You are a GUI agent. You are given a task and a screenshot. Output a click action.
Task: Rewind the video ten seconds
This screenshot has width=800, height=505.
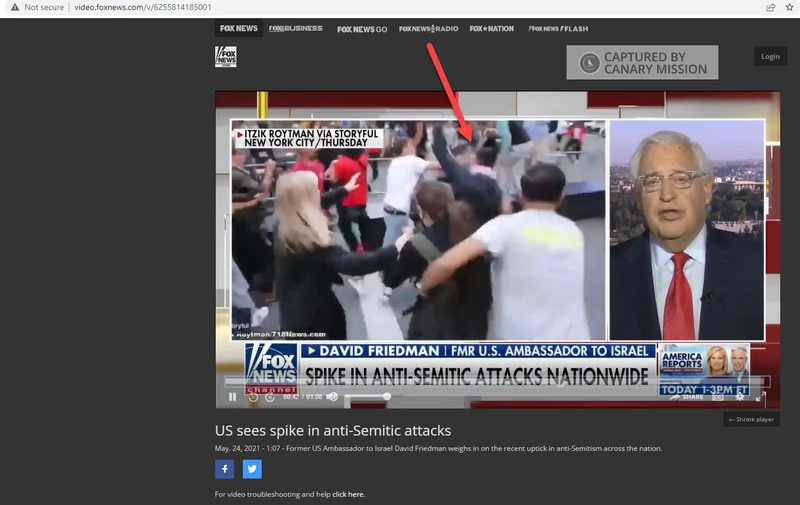click(x=253, y=397)
